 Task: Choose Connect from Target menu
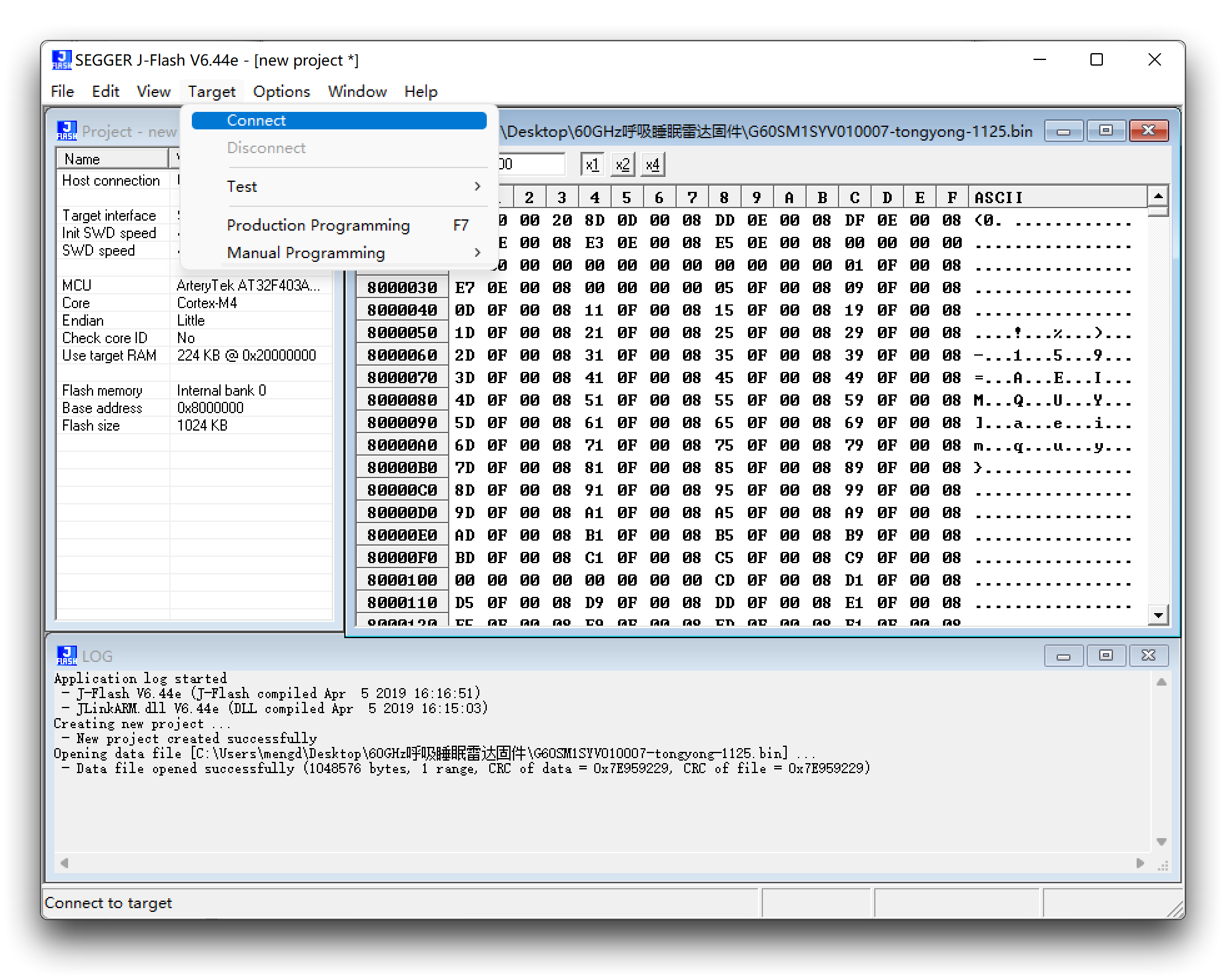pos(339,121)
